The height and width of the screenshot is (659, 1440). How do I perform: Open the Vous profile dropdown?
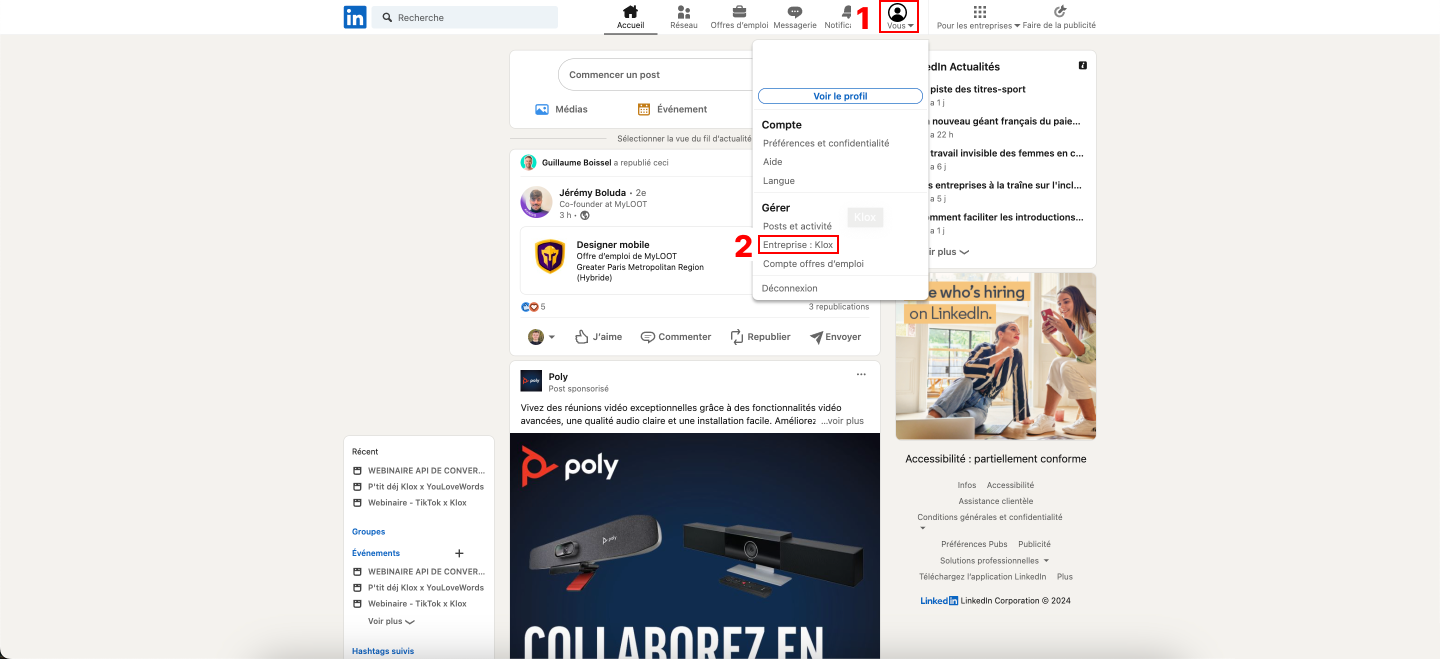898,16
